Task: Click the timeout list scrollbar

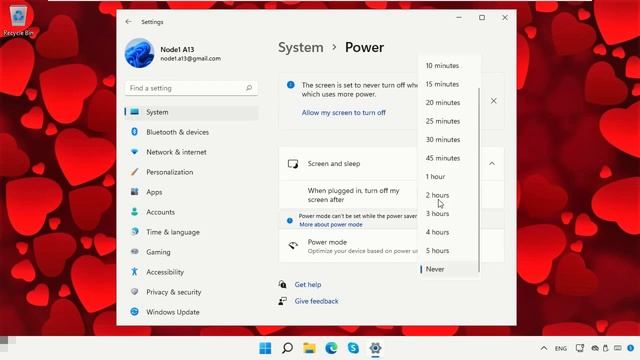Action: tap(478, 180)
